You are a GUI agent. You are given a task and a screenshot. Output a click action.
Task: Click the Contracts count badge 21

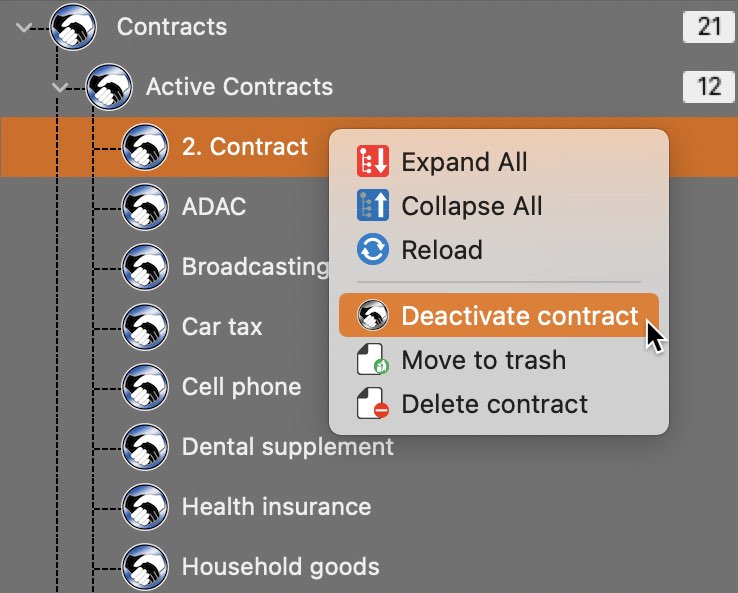pos(708,26)
